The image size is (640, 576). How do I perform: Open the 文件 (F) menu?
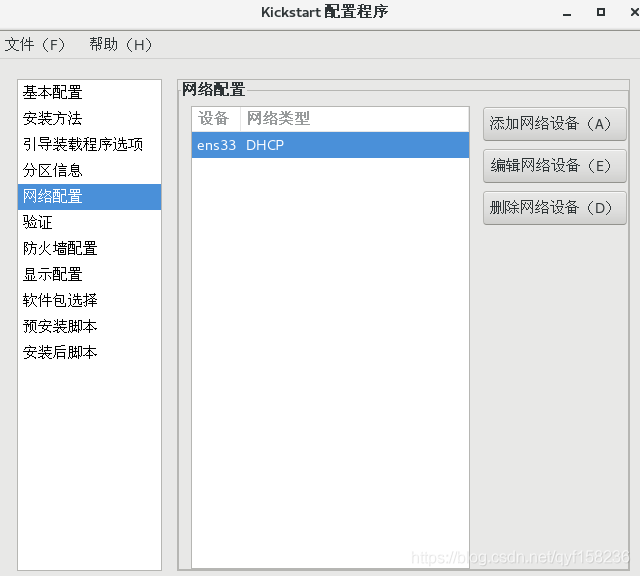35,44
